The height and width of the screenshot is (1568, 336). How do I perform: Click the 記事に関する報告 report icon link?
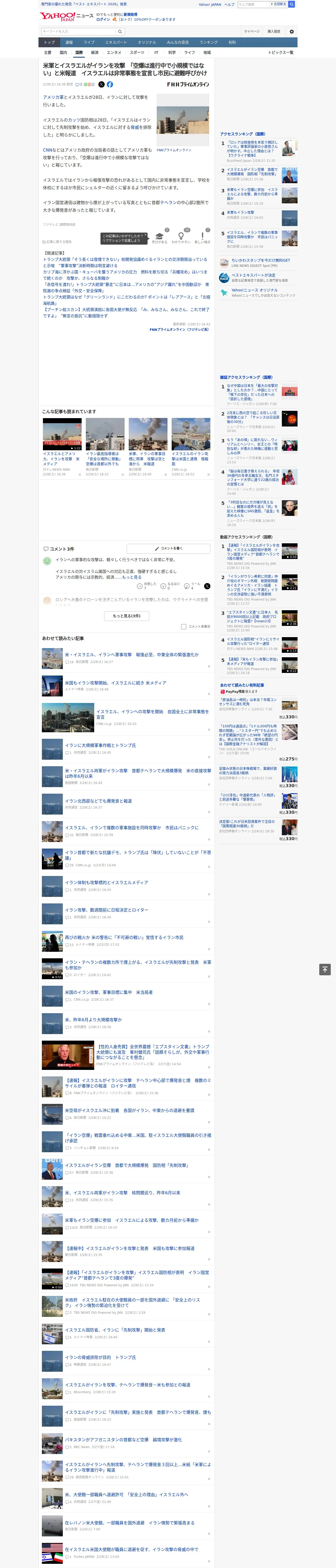click(x=57, y=242)
